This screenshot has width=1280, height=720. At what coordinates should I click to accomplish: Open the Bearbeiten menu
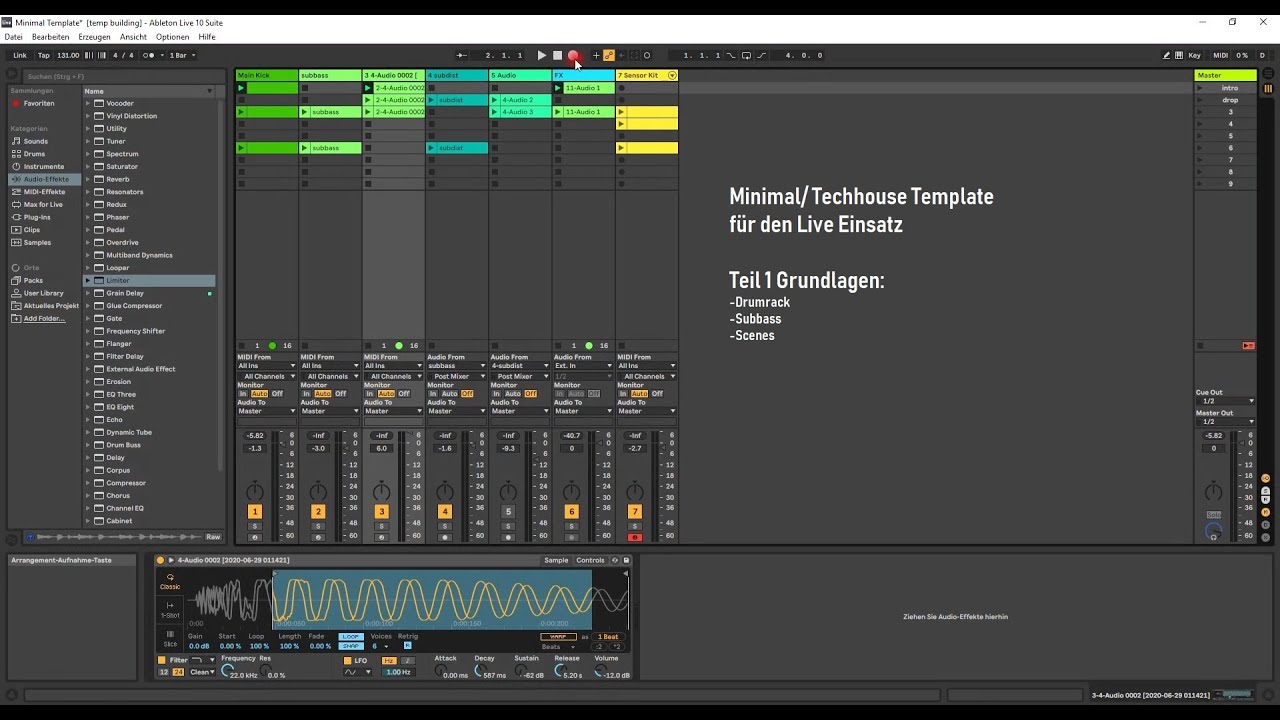(x=51, y=37)
